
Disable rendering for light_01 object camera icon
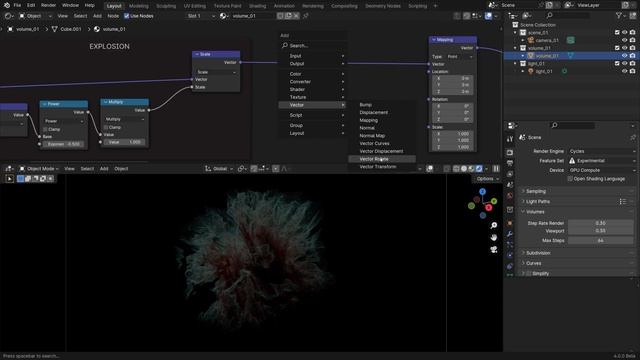632,71
